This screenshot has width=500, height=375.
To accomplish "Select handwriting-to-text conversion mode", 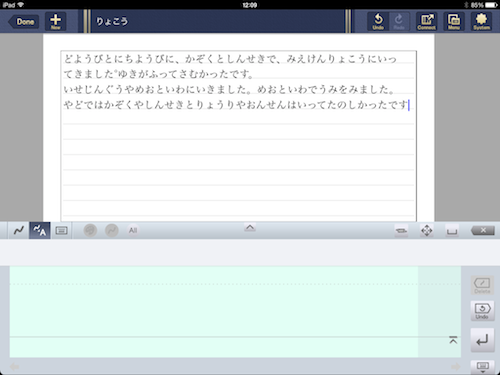I will [40, 230].
